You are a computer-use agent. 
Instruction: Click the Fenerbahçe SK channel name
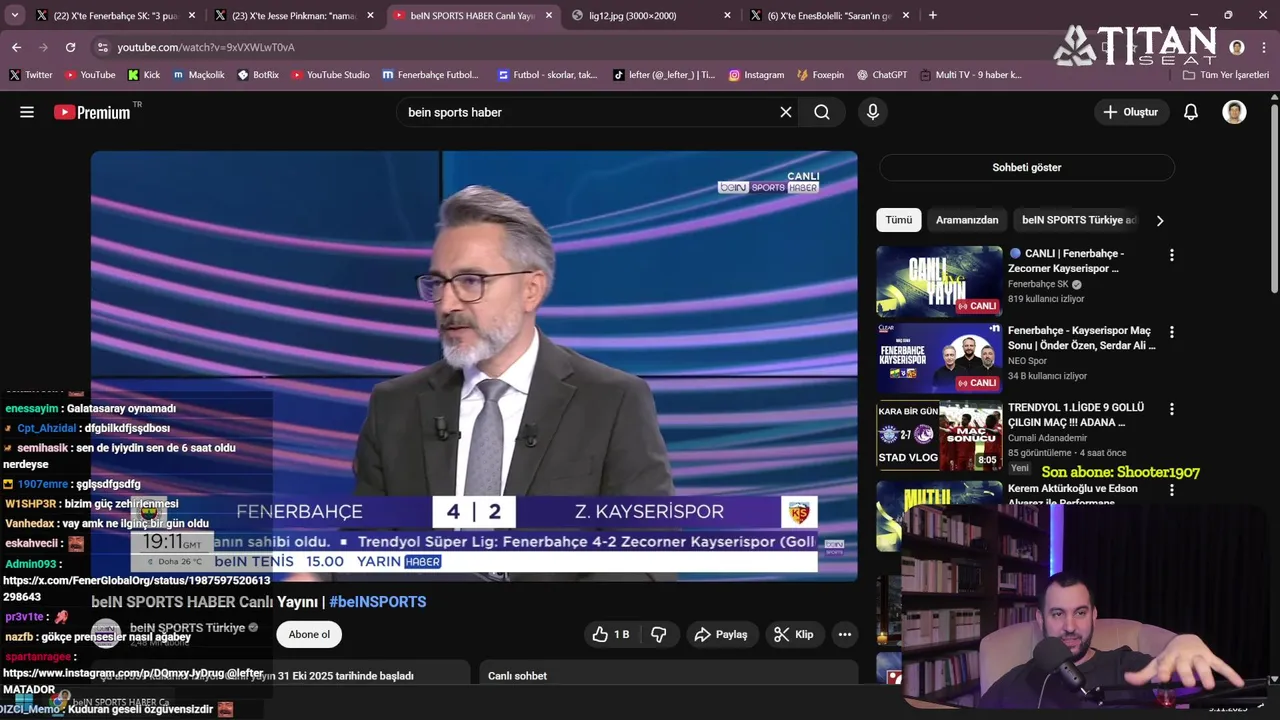point(1038,284)
